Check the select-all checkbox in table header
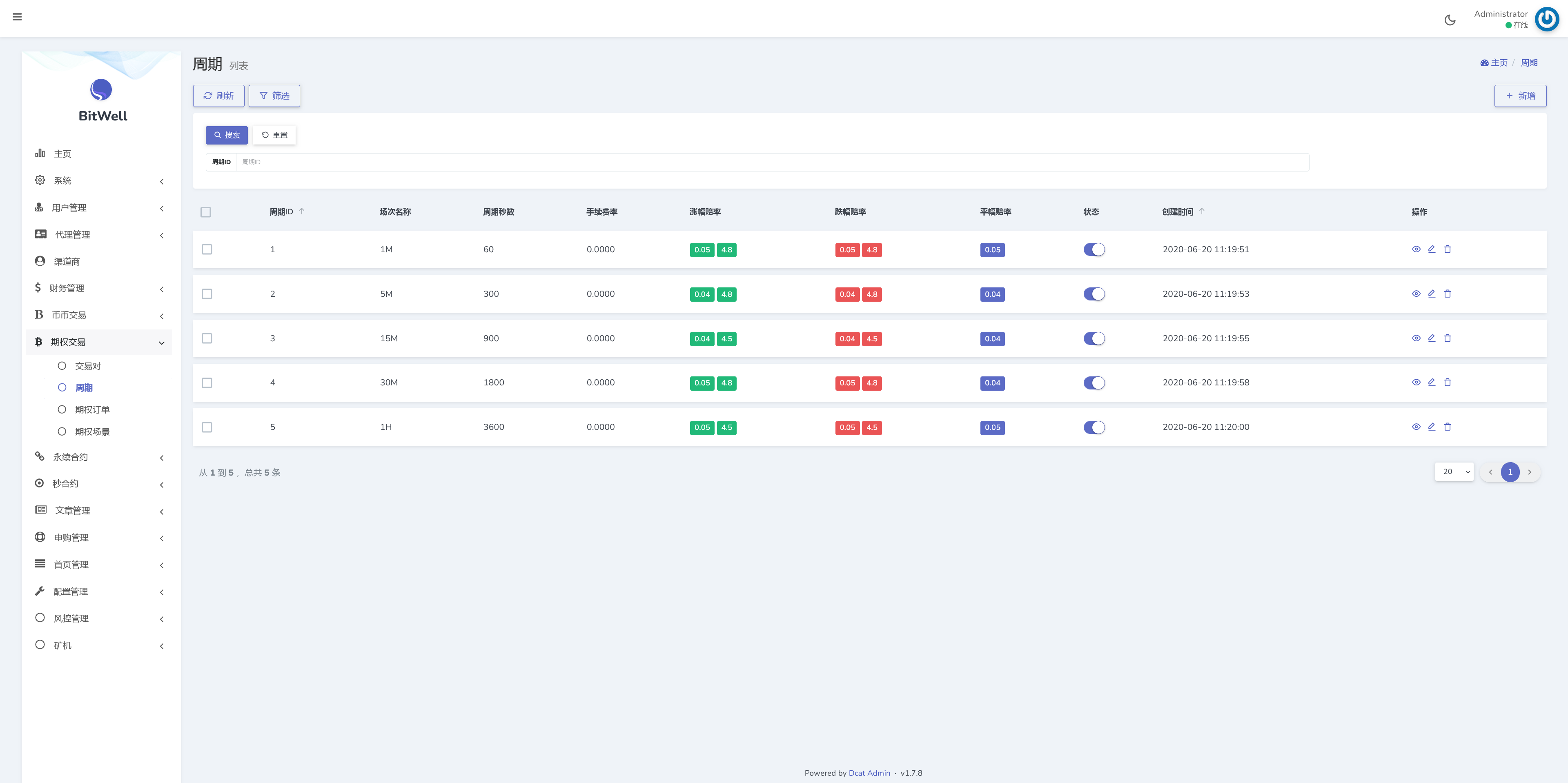Viewport: 1568px width, 783px height. [x=206, y=212]
